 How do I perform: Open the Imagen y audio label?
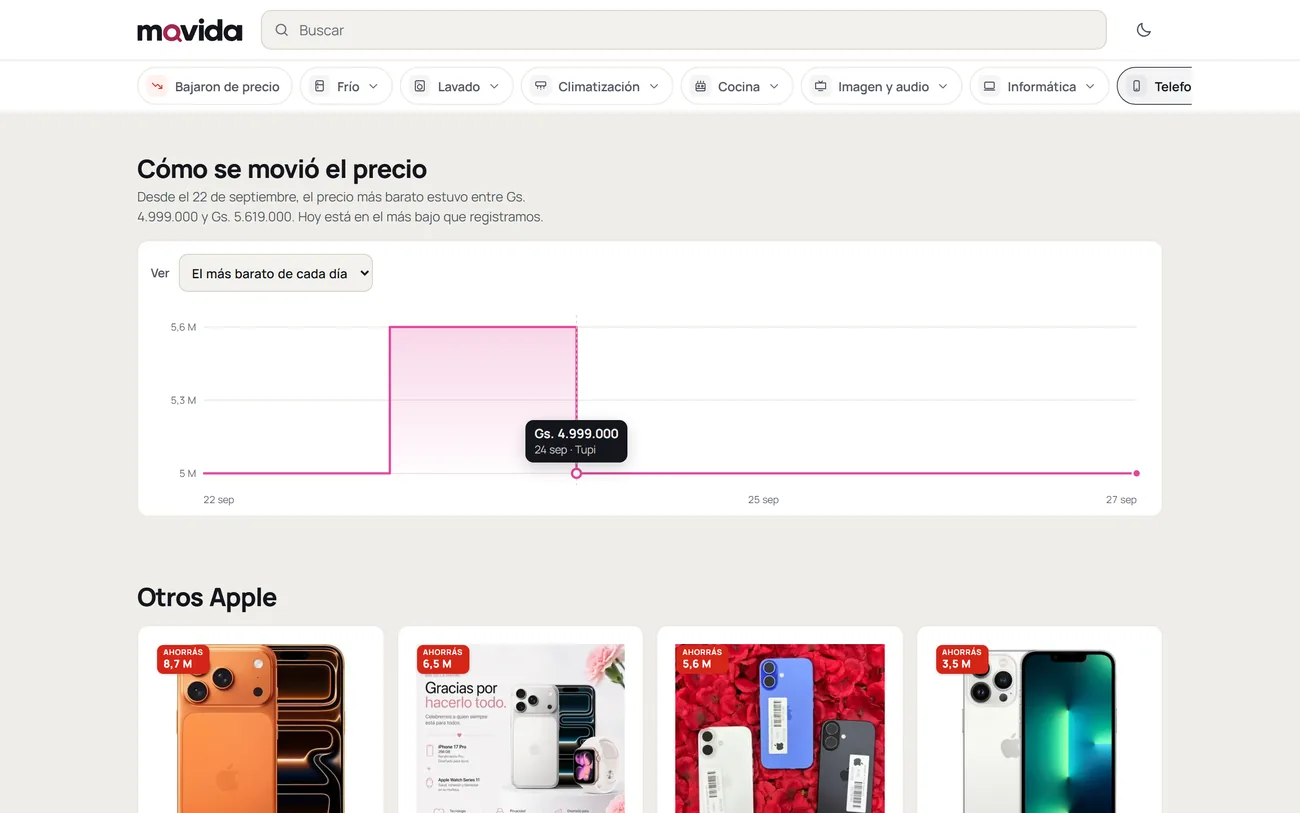(x=884, y=87)
